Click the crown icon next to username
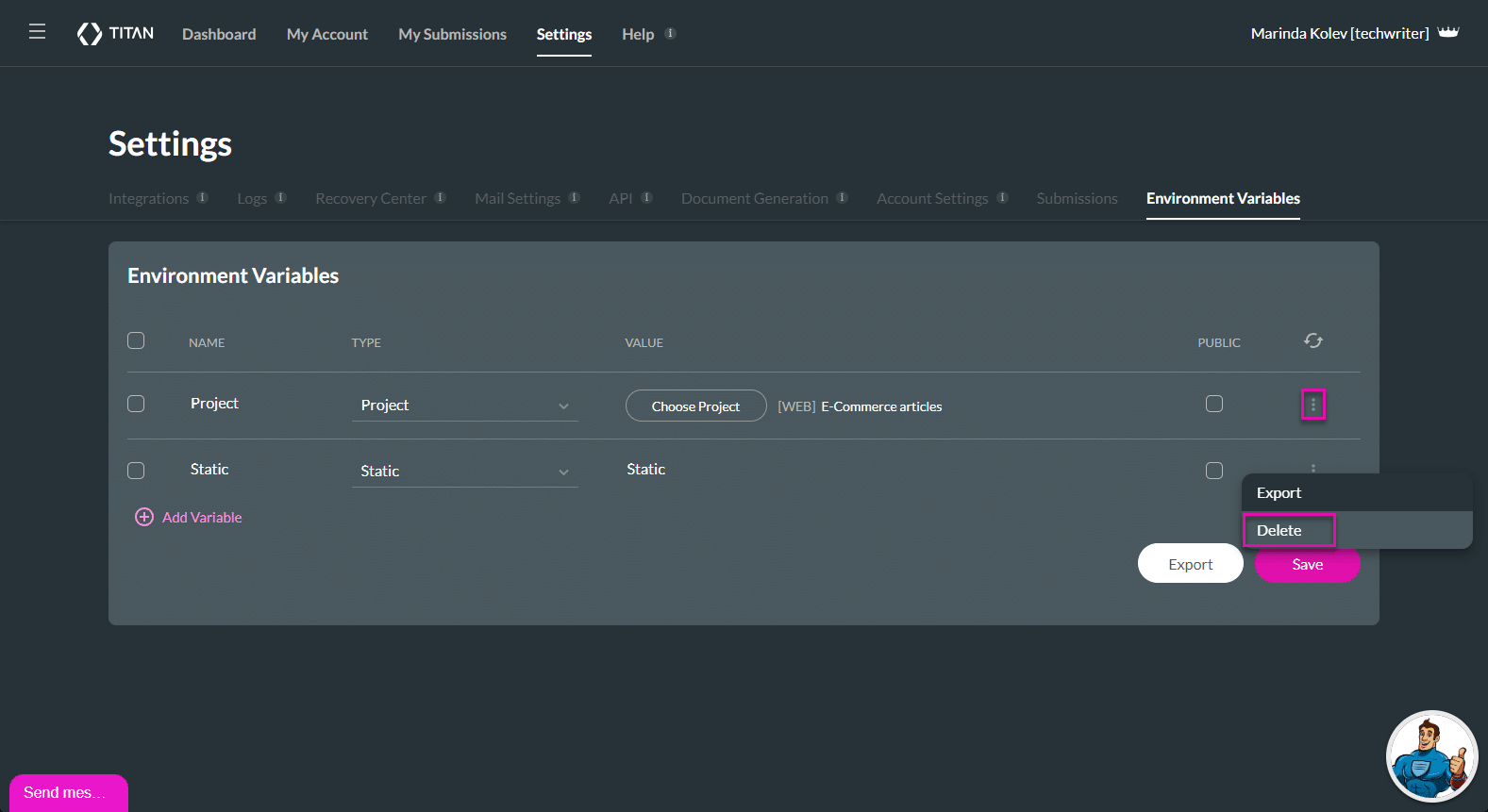The width and height of the screenshot is (1488, 812). coord(1448,33)
